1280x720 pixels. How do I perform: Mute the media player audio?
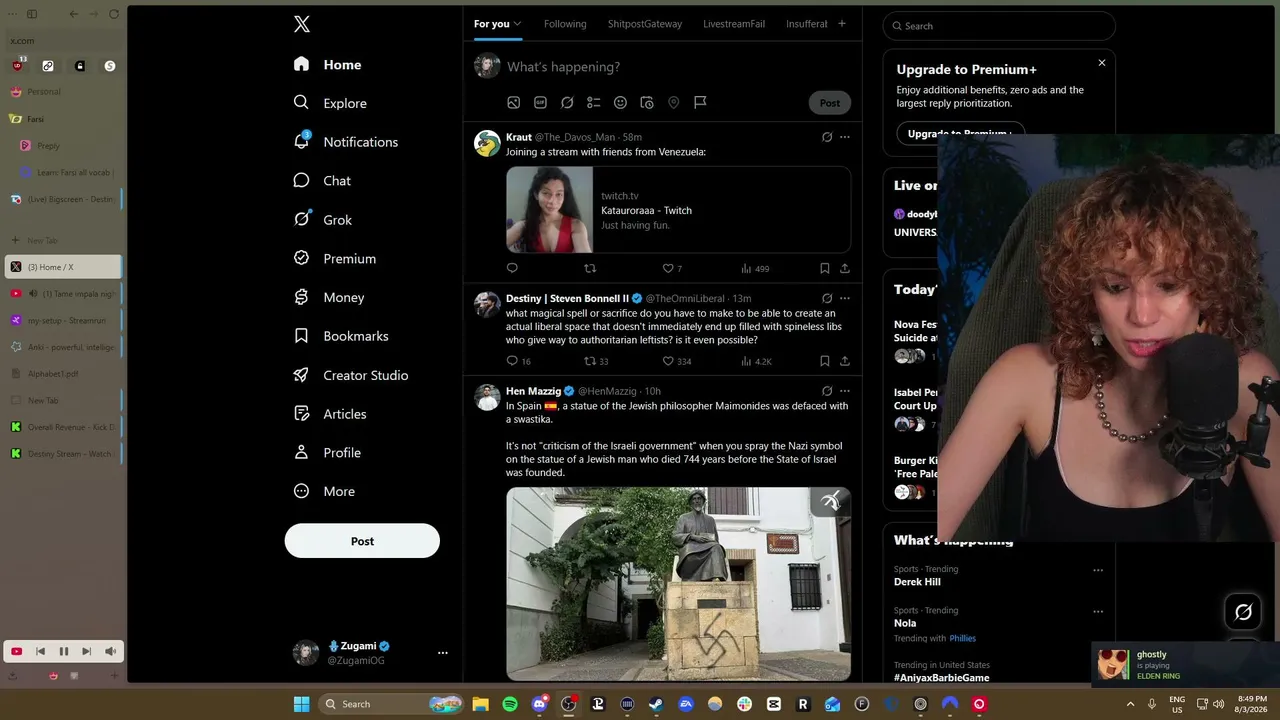110,651
